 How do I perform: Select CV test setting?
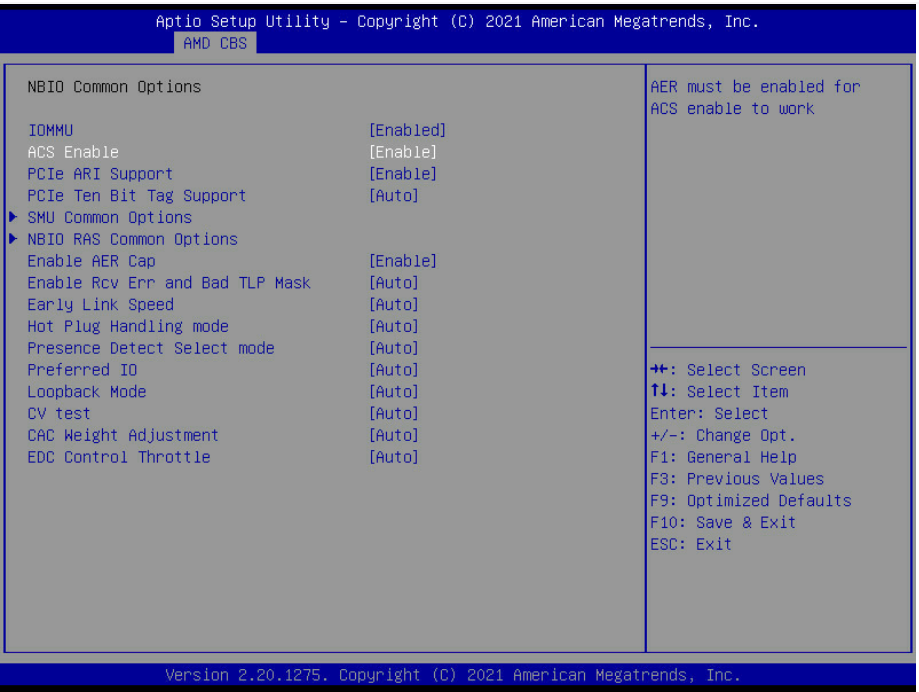pos(59,414)
